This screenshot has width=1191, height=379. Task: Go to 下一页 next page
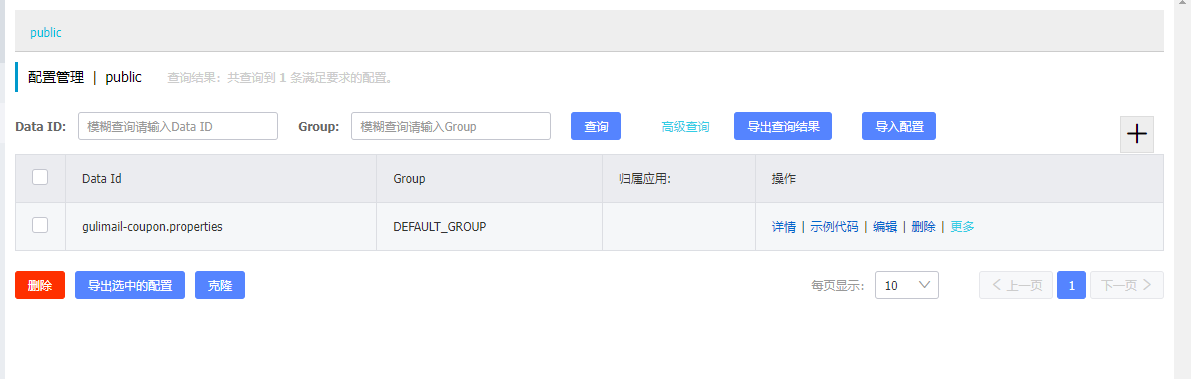[1126, 285]
